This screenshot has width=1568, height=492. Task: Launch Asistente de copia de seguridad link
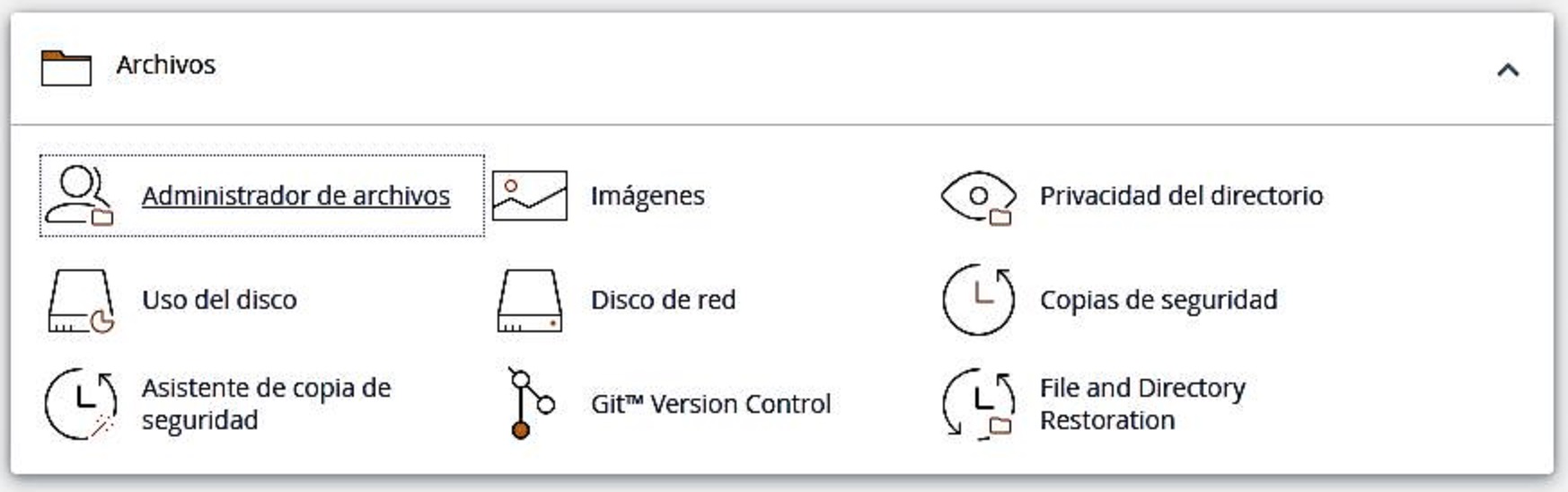point(266,404)
